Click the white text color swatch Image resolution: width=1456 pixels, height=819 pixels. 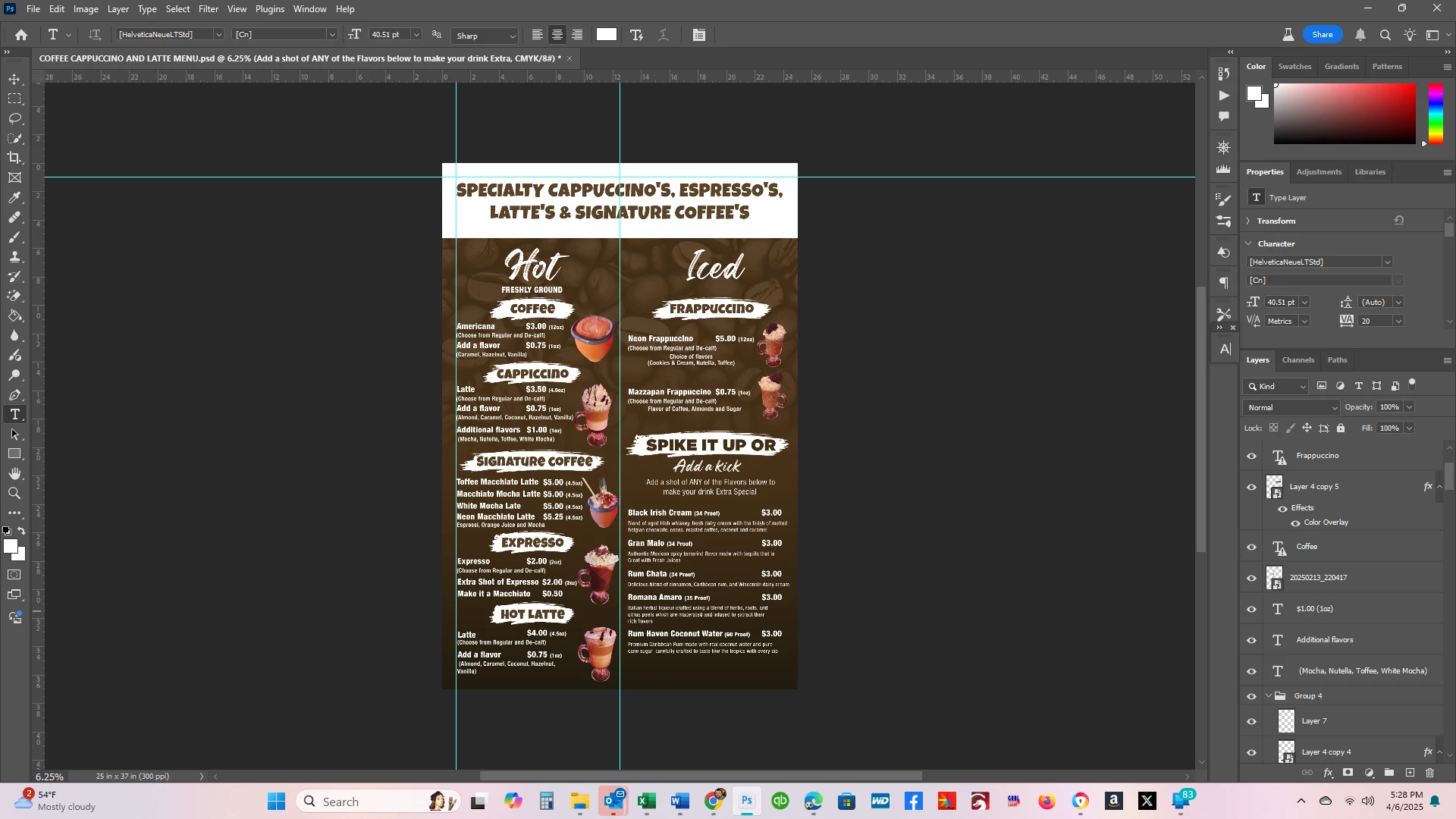[x=607, y=34]
